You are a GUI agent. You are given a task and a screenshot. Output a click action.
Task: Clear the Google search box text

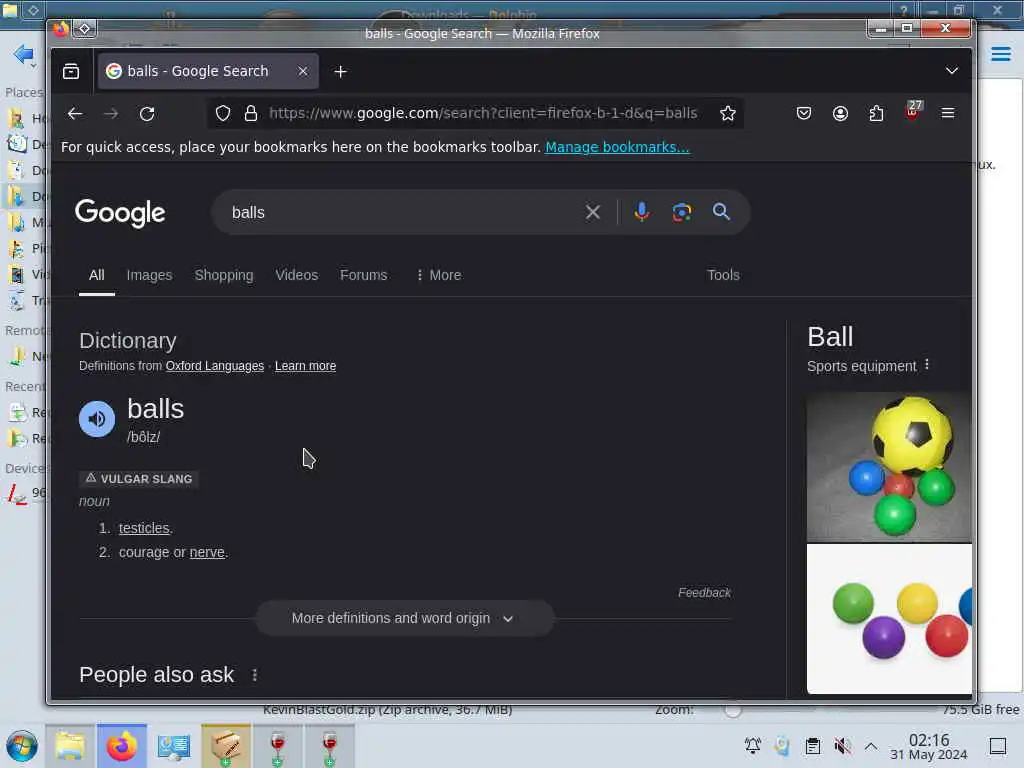(x=592, y=212)
